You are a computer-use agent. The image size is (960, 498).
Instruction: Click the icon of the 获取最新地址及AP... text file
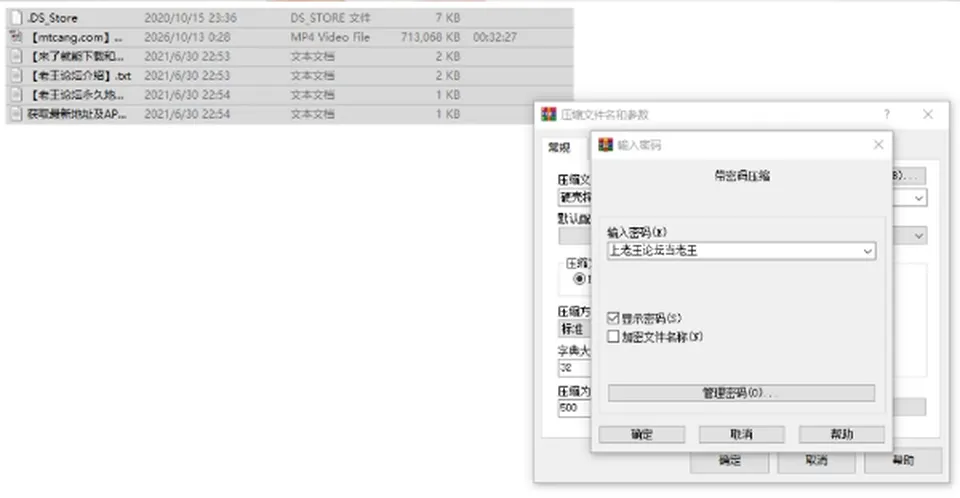coord(17,114)
